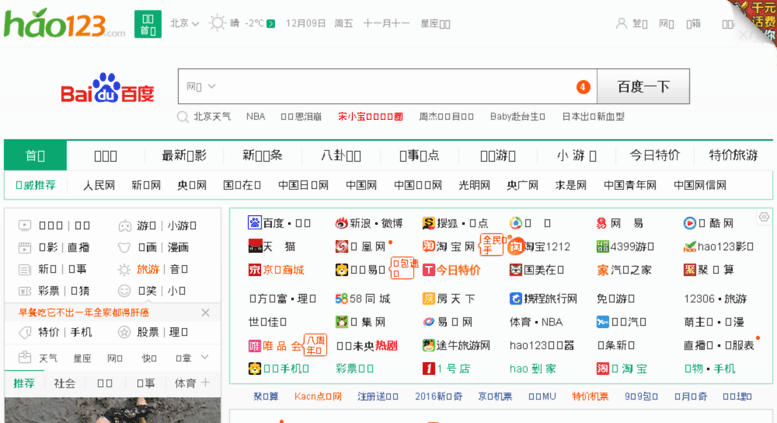
Task: Click the 百度一下 search button
Action: [643, 87]
